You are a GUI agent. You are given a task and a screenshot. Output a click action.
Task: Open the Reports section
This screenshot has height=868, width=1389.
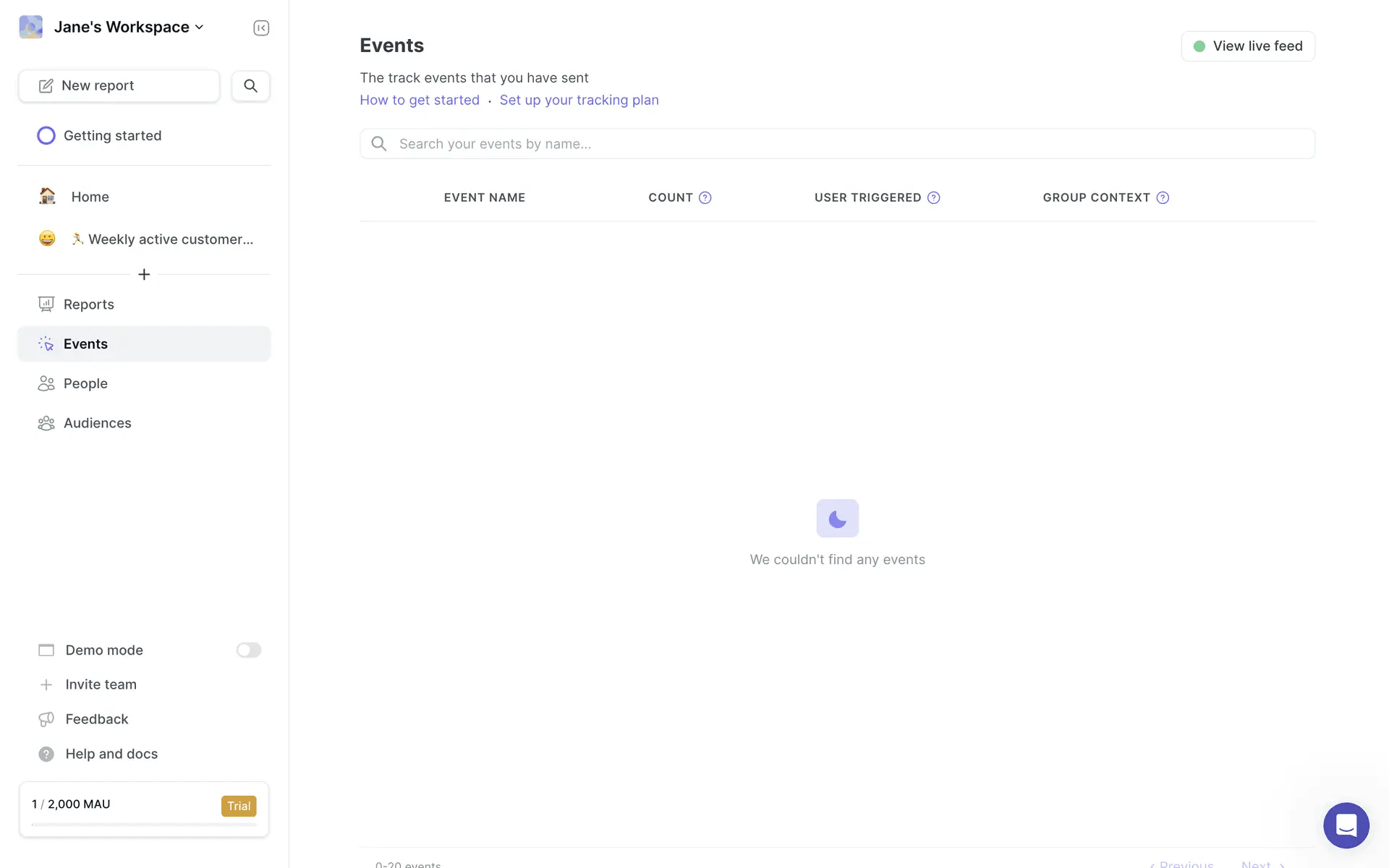click(x=88, y=305)
